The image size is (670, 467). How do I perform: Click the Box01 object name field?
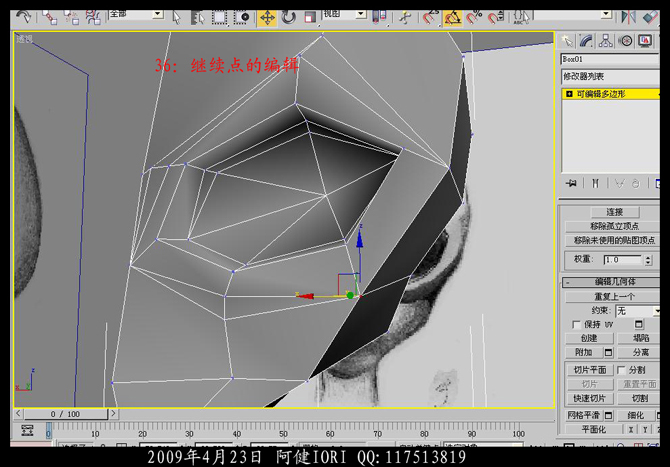(x=610, y=59)
